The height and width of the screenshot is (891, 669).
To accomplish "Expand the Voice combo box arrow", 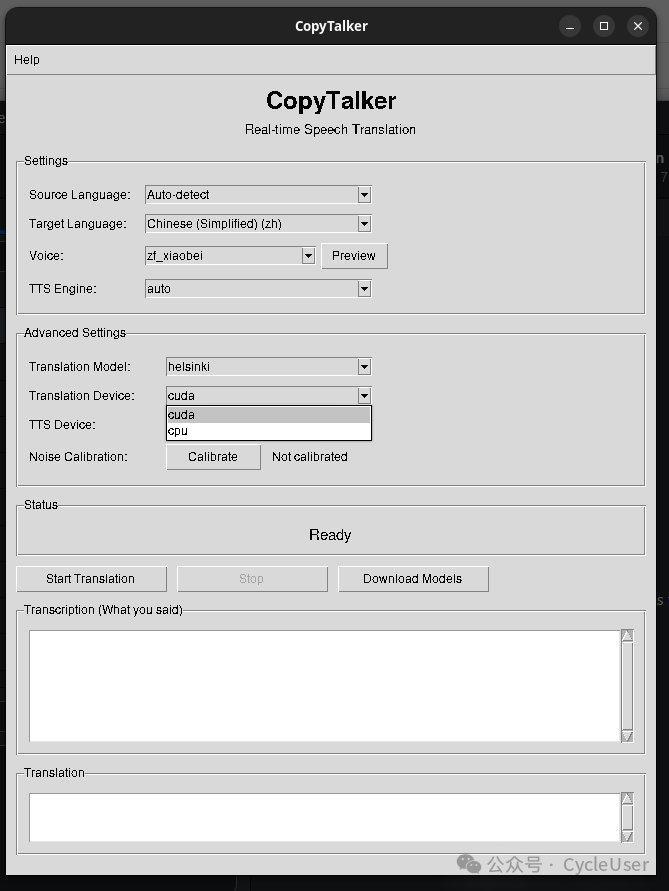I will [x=308, y=256].
